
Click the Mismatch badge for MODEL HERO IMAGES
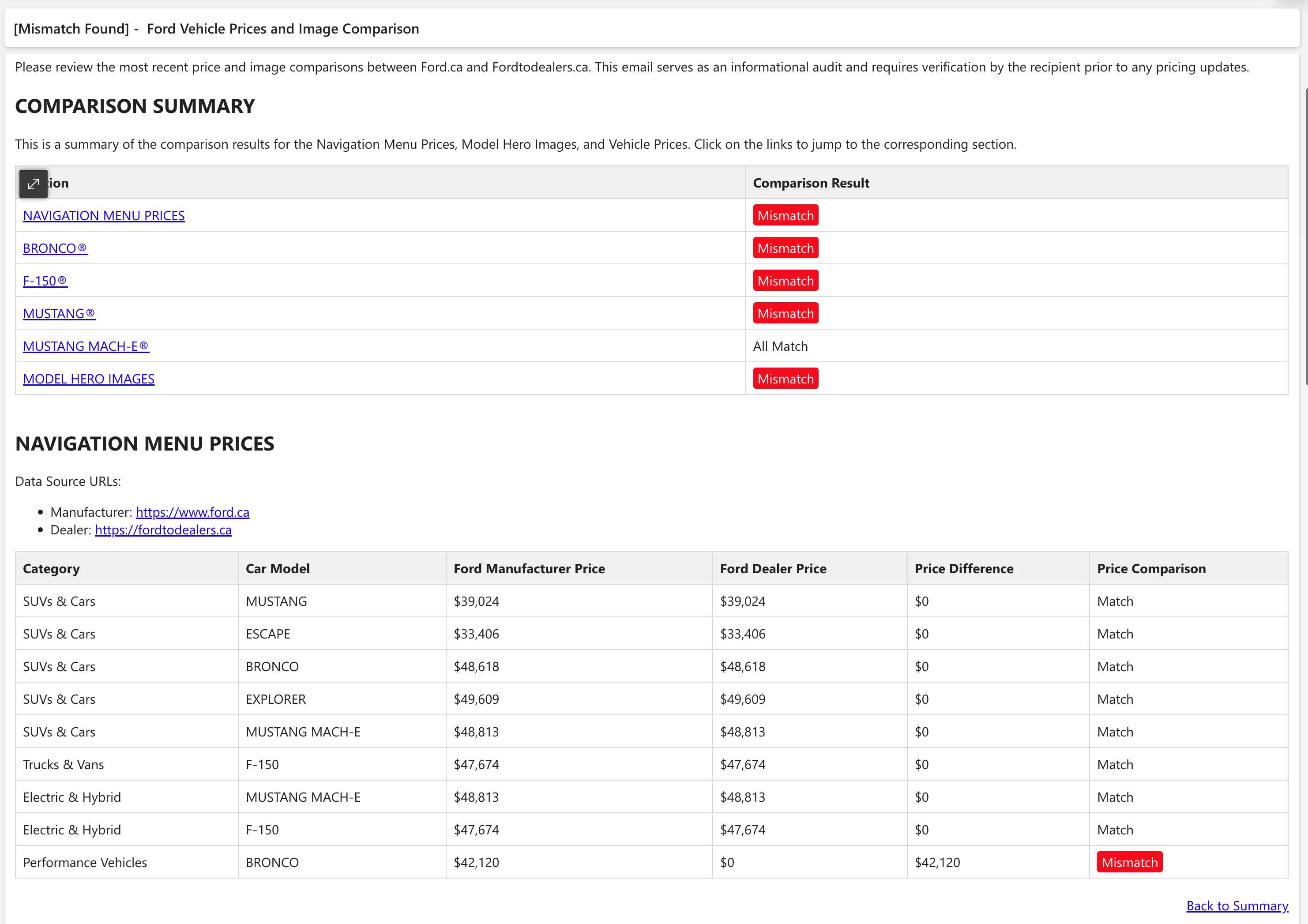coord(786,378)
